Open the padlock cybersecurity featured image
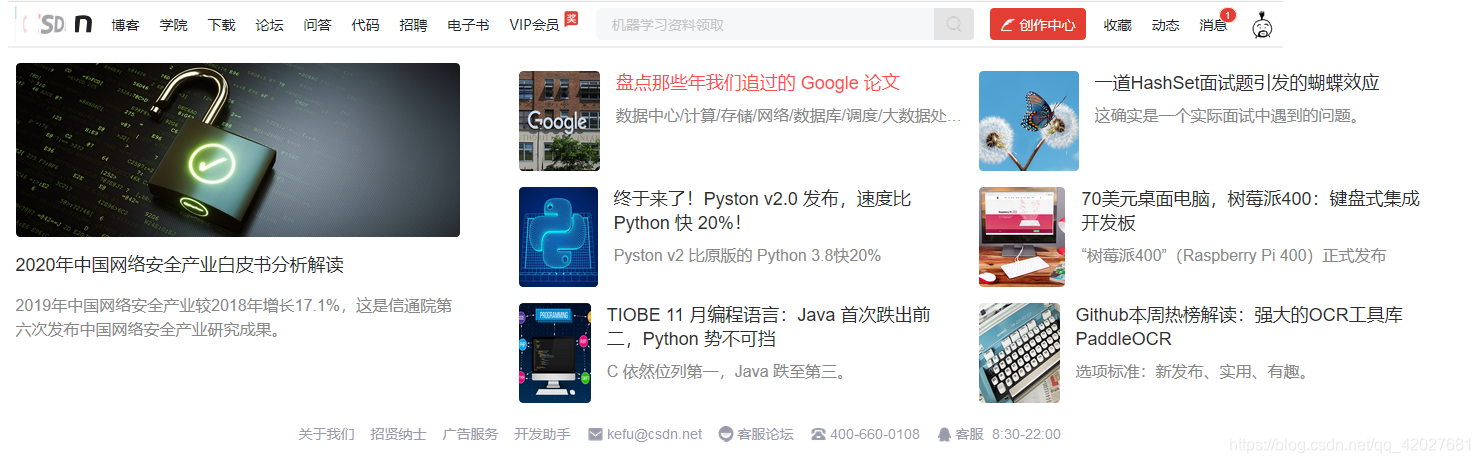This screenshot has height=463, width=1480. click(238, 150)
